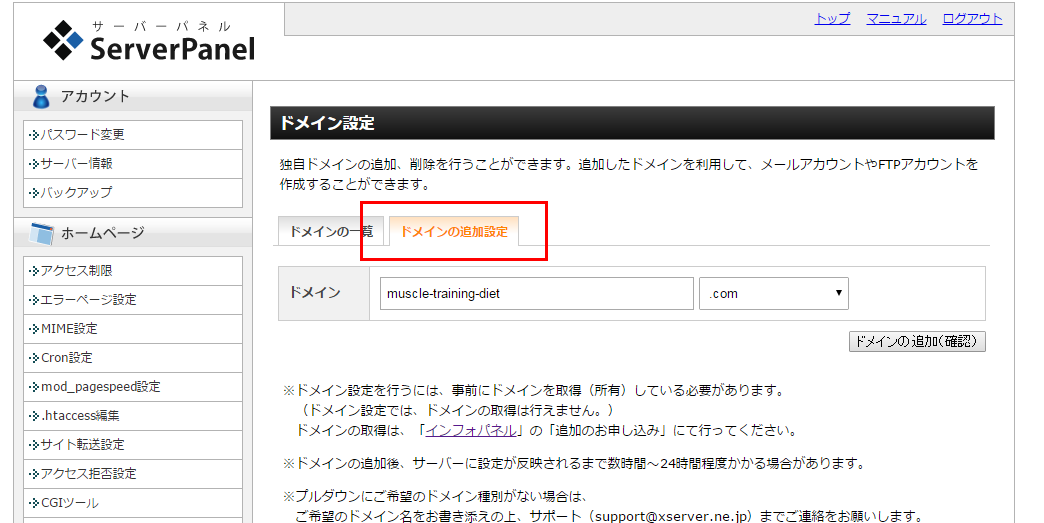Switch to ドメインの一覧 tab
The image size is (1044, 523).
[x=330, y=231]
